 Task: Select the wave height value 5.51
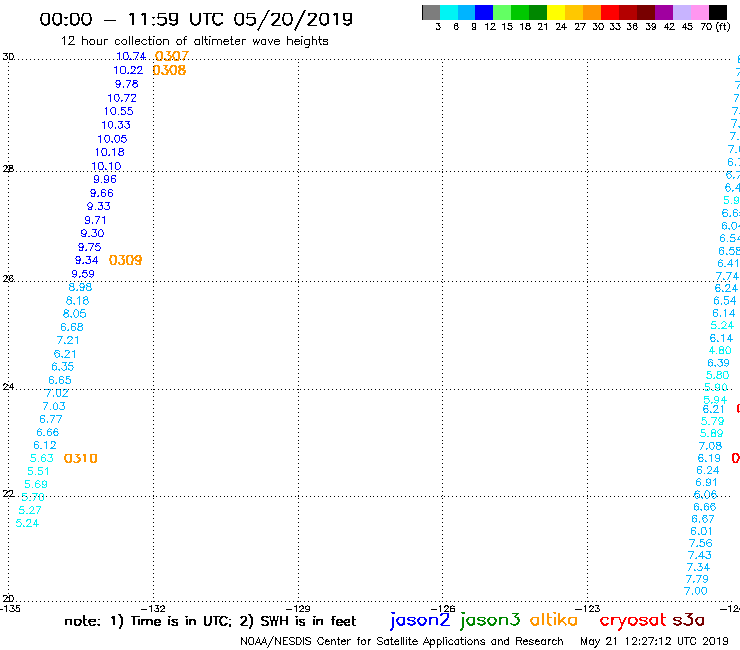(38, 472)
